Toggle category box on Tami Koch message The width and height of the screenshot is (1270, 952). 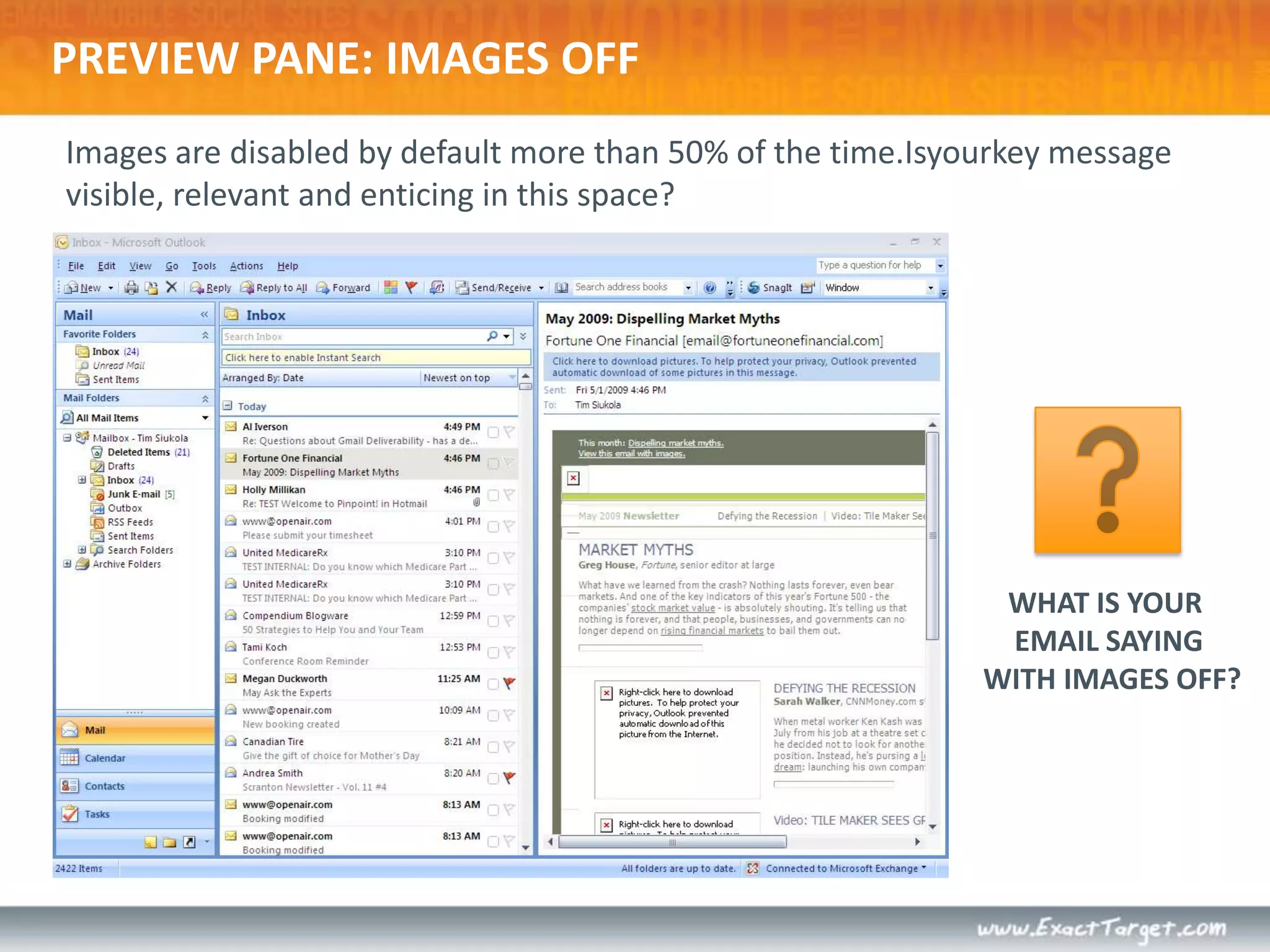[x=493, y=653]
